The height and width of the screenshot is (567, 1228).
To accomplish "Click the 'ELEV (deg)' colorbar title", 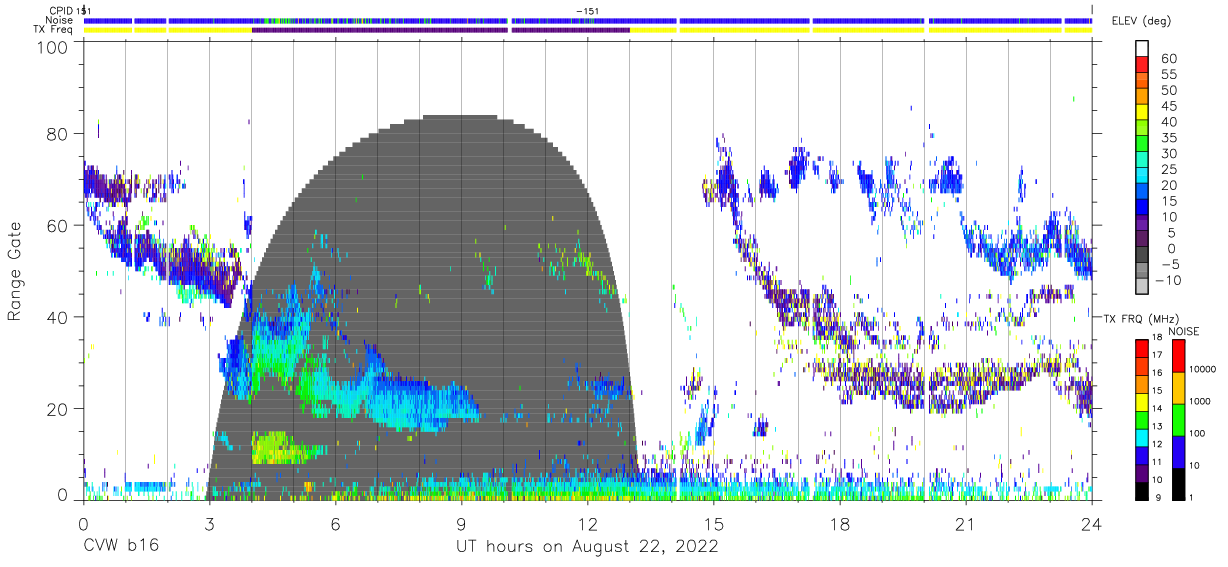I will tap(1141, 21).
